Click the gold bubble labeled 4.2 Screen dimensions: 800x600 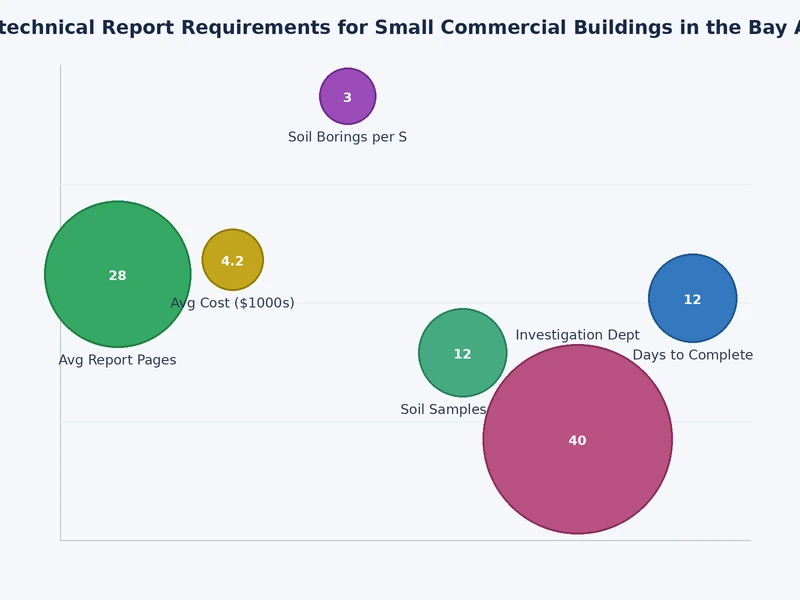click(x=233, y=260)
